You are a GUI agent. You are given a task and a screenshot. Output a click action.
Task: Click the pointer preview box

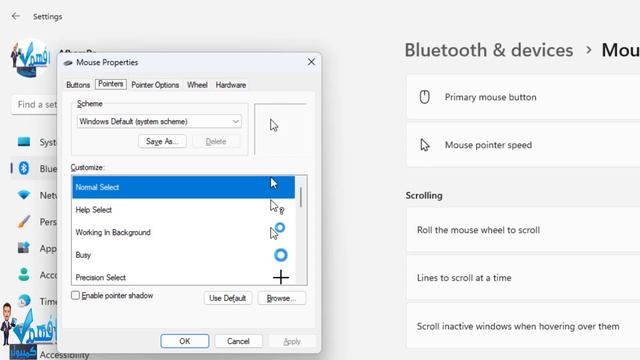point(280,129)
